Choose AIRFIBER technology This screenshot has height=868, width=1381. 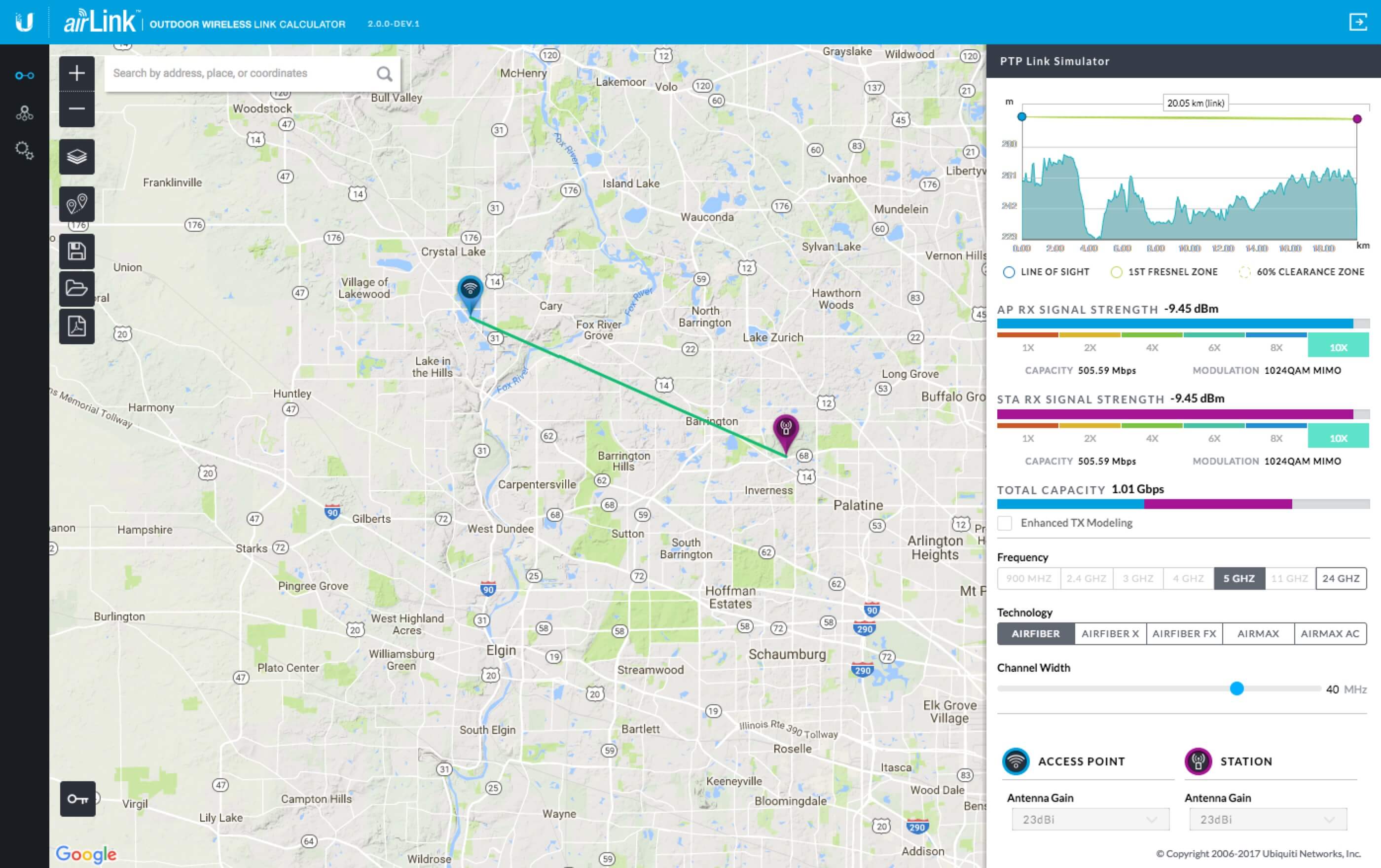(1036, 634)
